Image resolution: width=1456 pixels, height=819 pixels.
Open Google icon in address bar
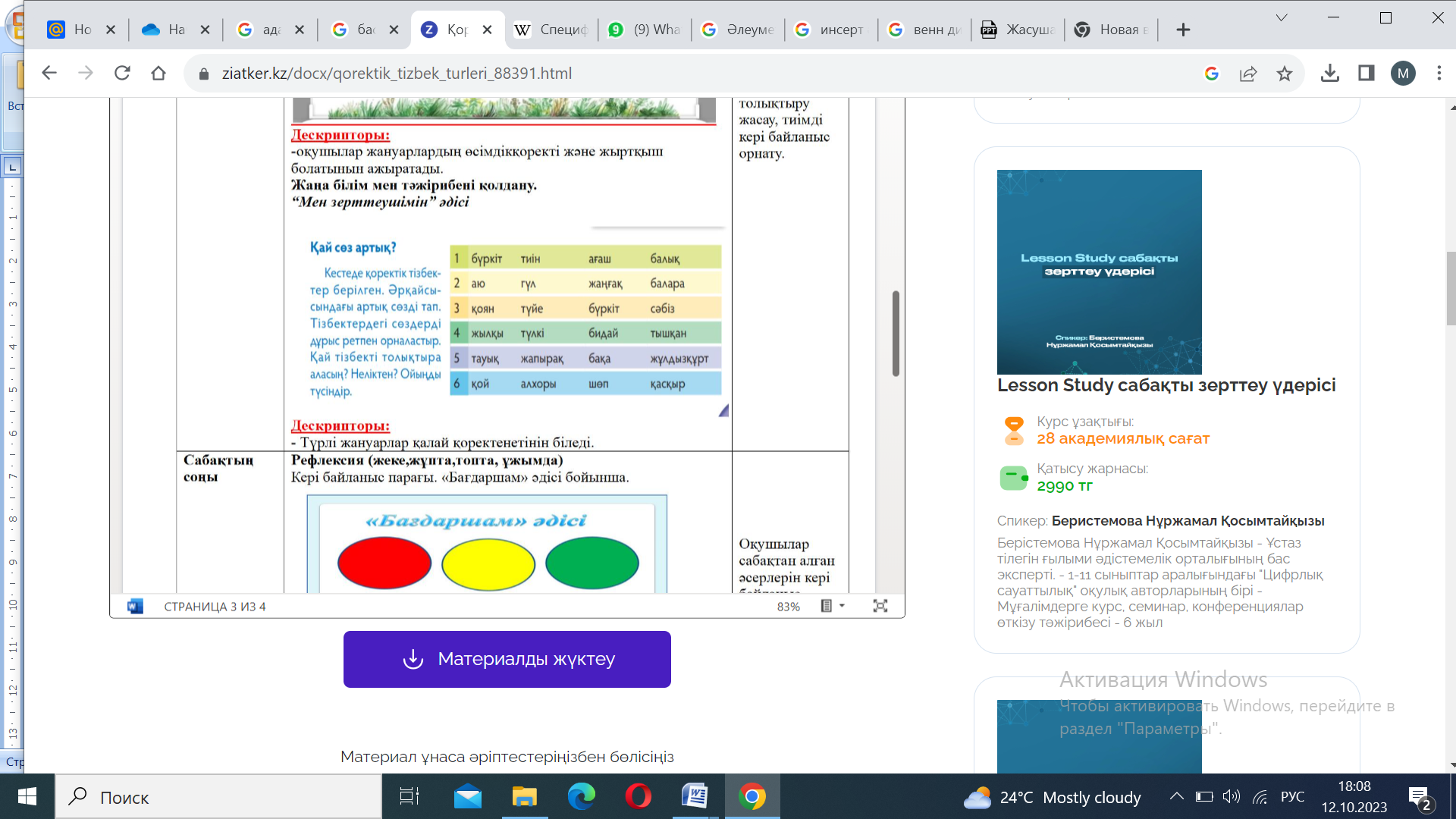coord(1212,74)
